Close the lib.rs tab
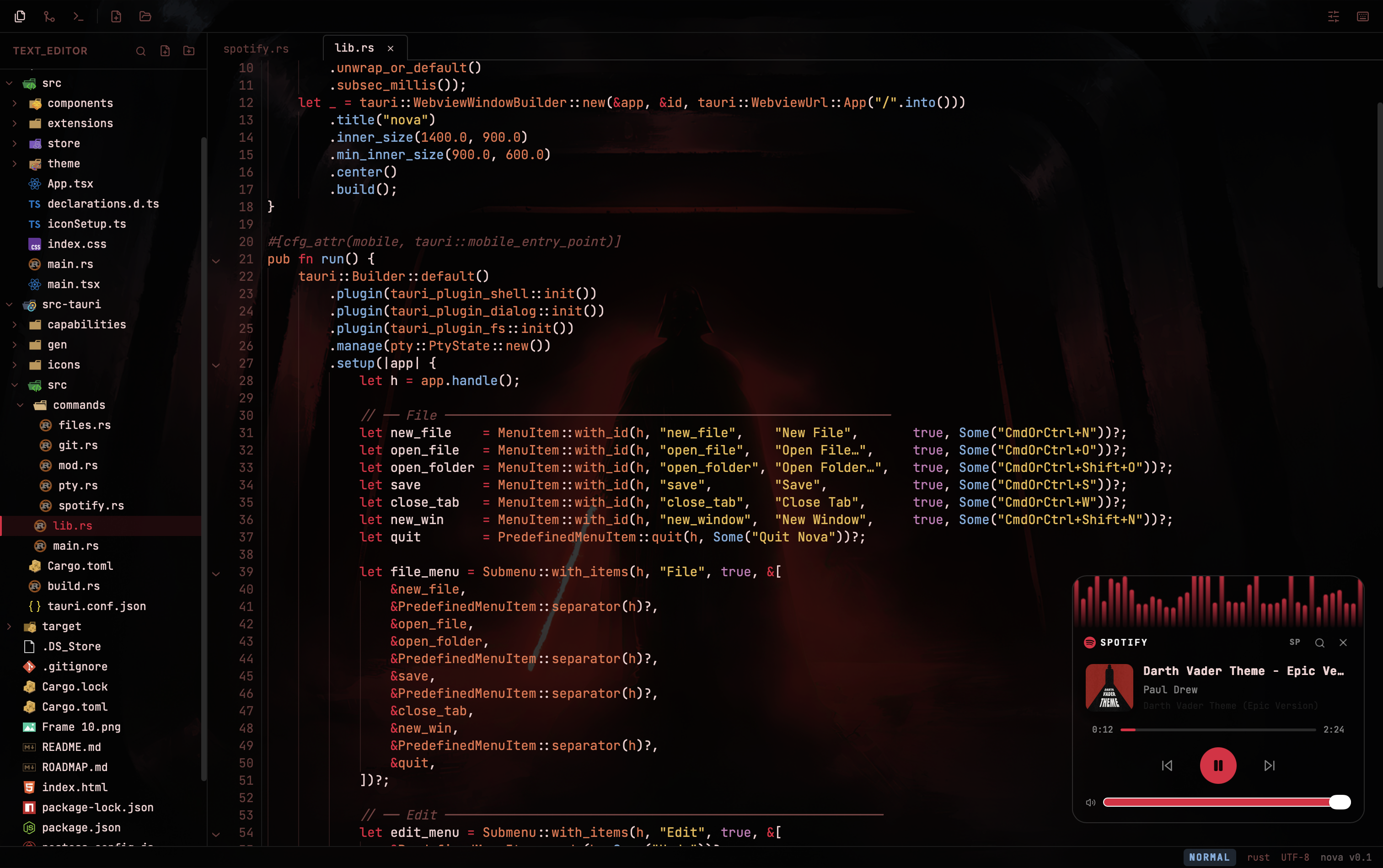The image size is (1383, 868). point(391,49)
